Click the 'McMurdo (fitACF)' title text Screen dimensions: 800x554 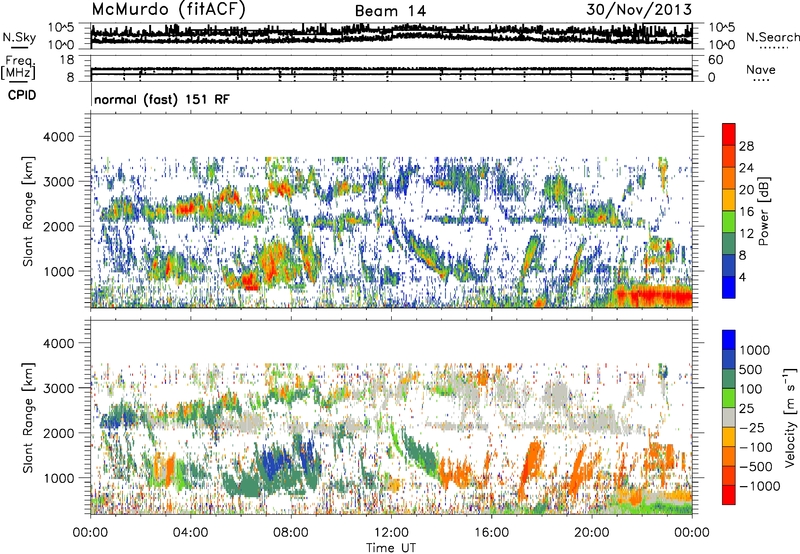coord(168,10)
